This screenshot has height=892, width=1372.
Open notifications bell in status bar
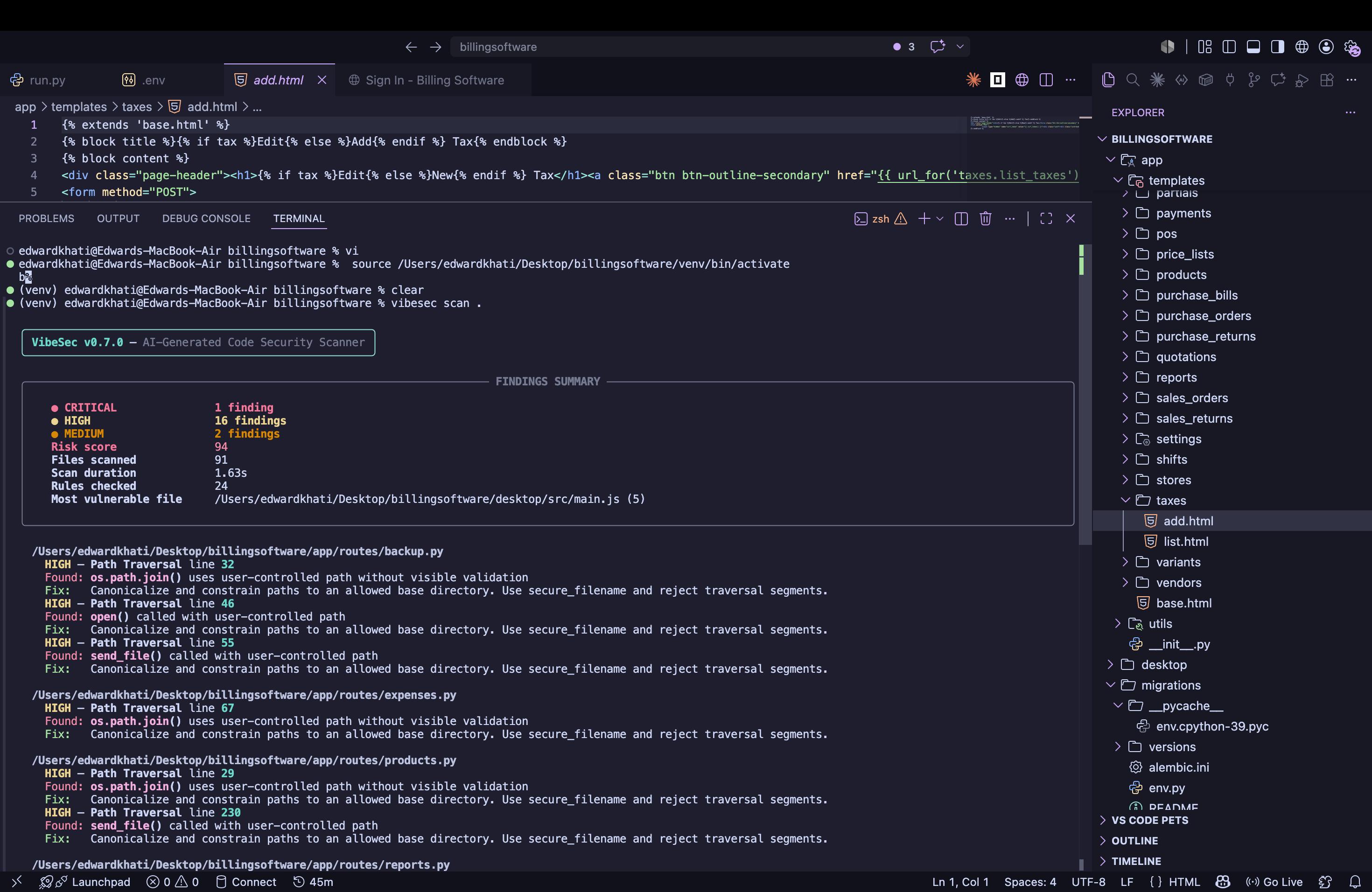[x=1356, y=882]
